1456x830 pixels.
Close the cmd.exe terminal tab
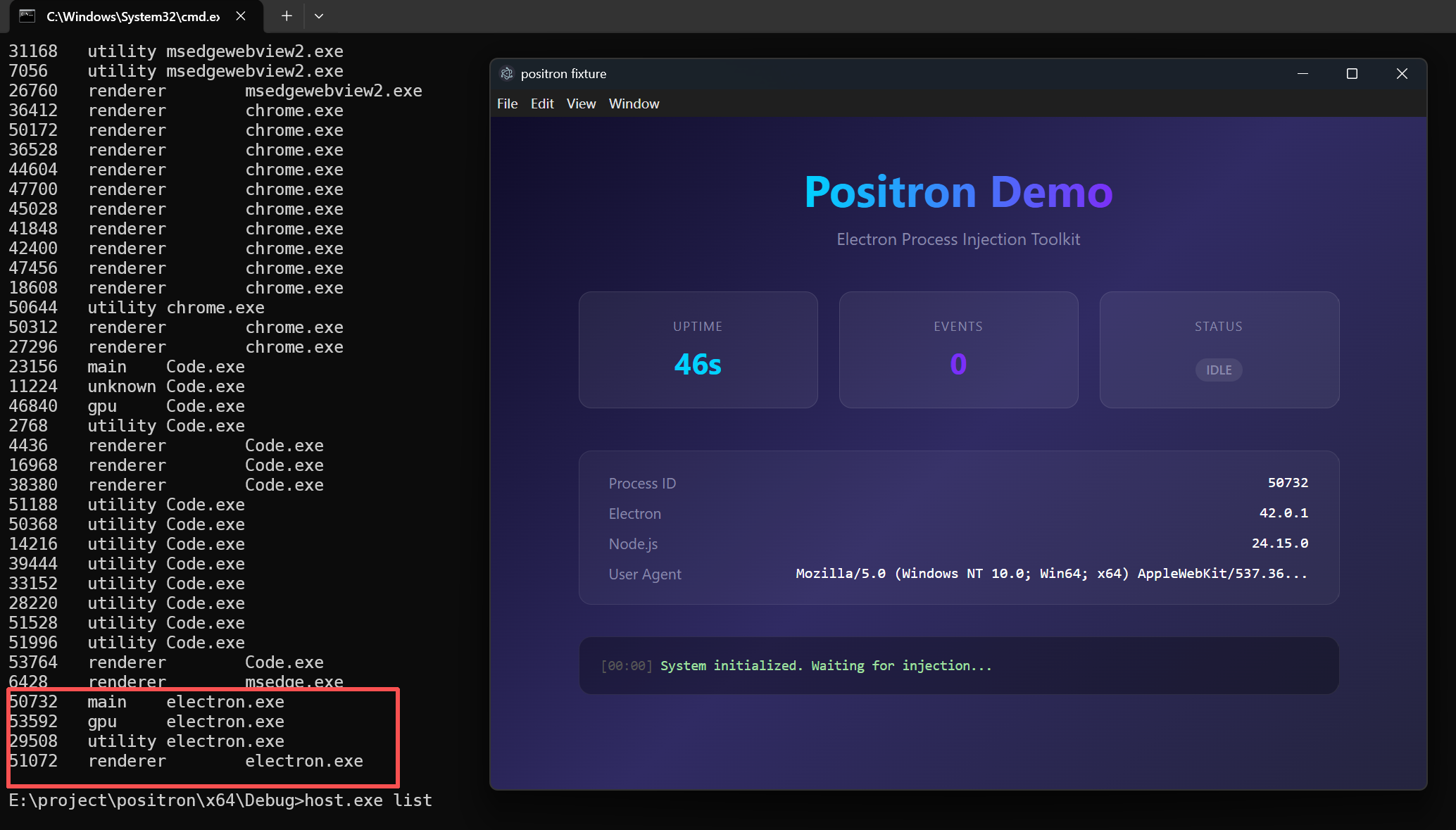click(241, 16)
